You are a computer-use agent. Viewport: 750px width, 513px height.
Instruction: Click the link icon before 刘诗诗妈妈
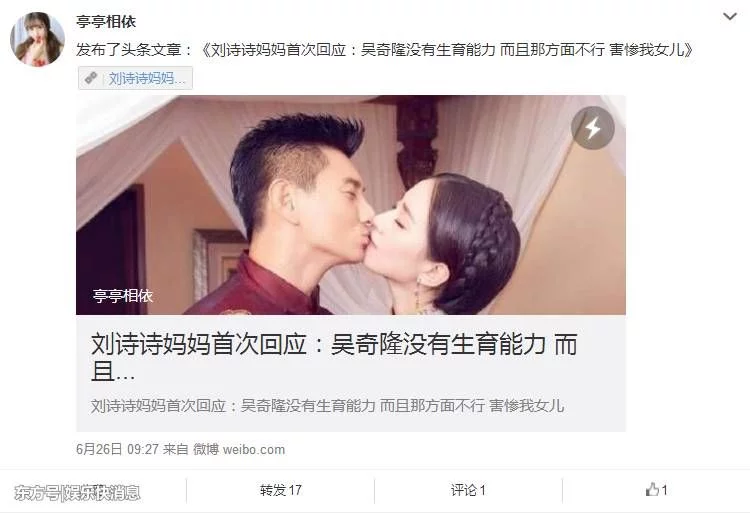91,78
